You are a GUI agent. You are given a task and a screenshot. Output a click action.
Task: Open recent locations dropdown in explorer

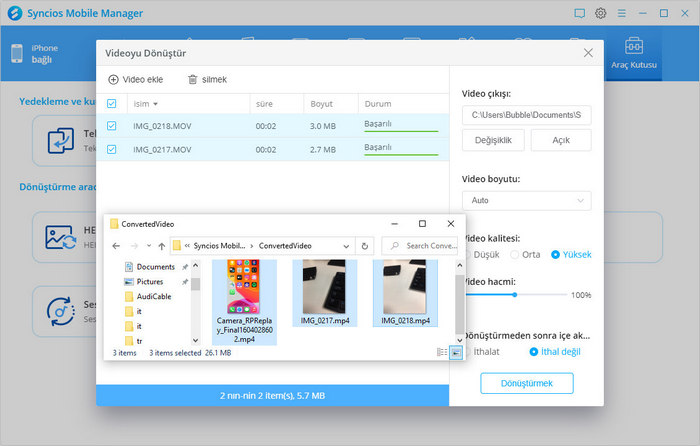coord(149,246)
